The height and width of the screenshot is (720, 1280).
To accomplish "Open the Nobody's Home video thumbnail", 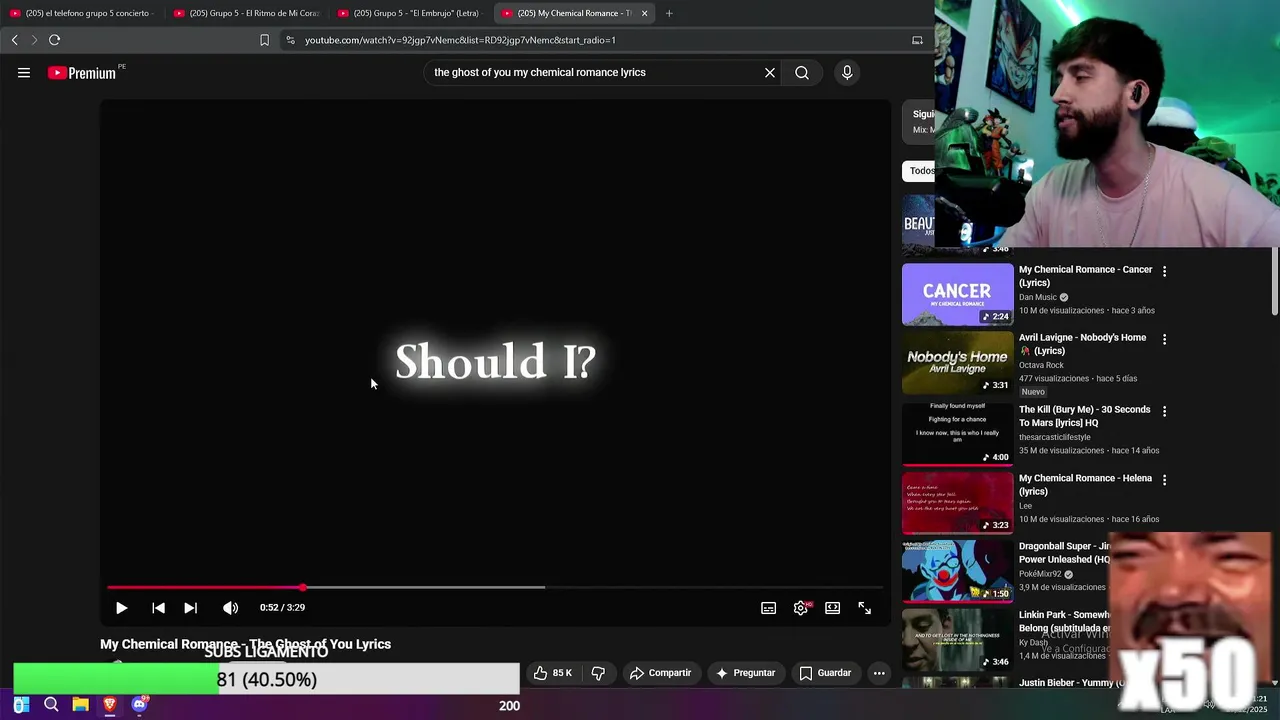I will coord(957,362).
